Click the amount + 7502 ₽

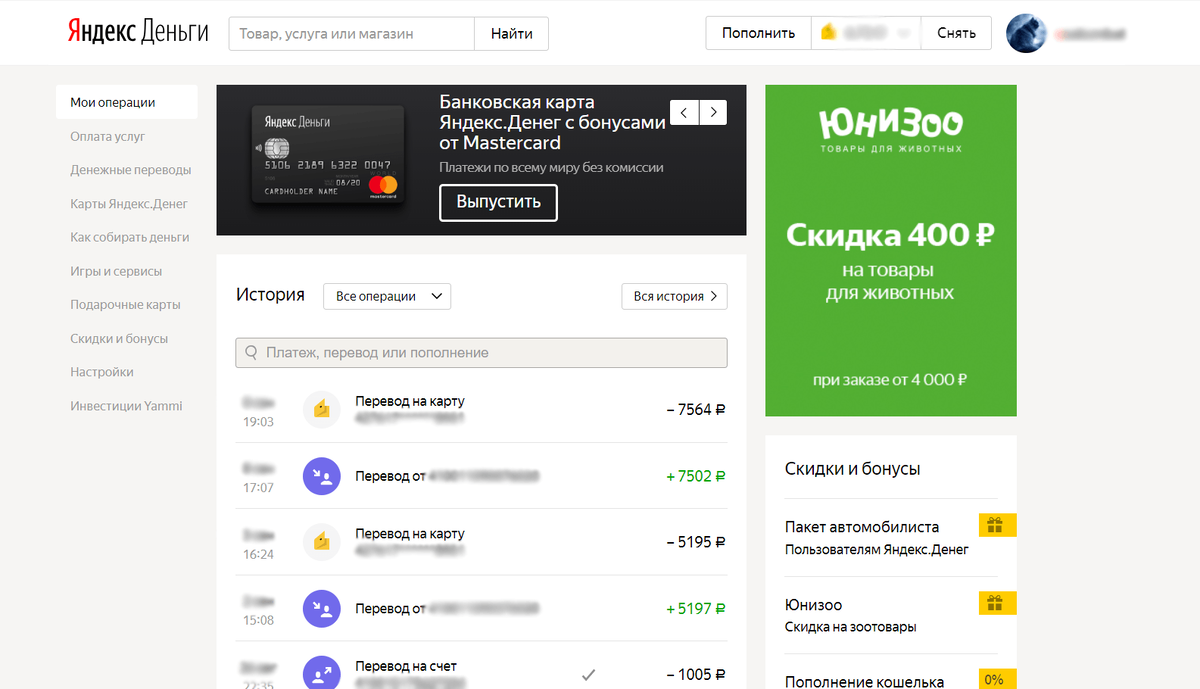tap(696, 476)
